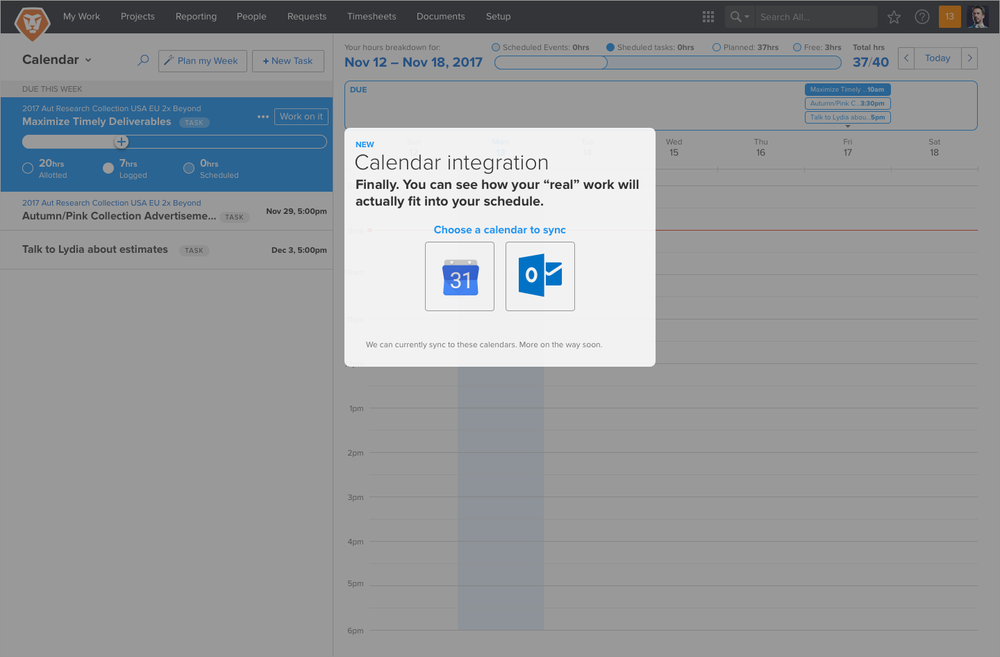The image size is (1000, 657).
Task: Open Autumn/Pink C.. 3:30pm due chip
Action: click(848, 103)
